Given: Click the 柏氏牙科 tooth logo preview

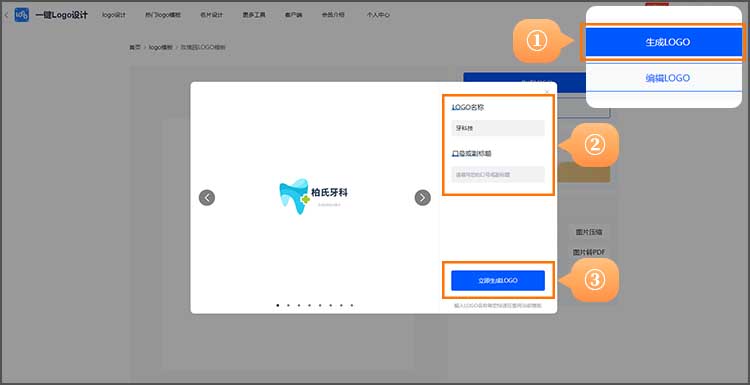Looking at the screenshot, I should coord(314,196).
